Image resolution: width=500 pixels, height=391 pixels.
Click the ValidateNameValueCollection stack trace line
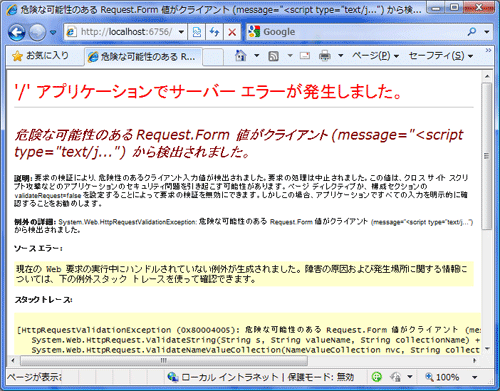[x=256, y=350]
